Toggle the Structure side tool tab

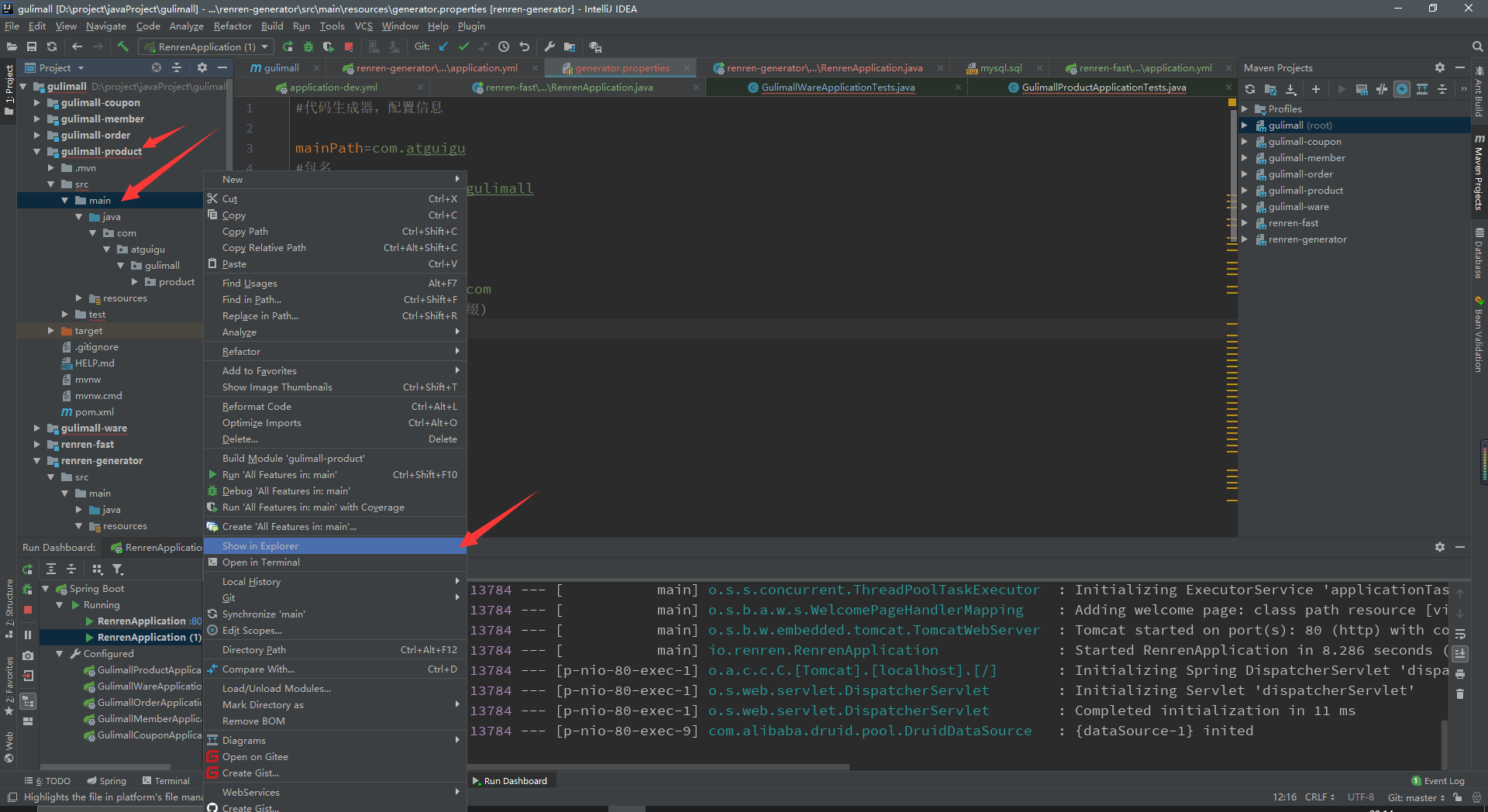[x=9, y=609]
